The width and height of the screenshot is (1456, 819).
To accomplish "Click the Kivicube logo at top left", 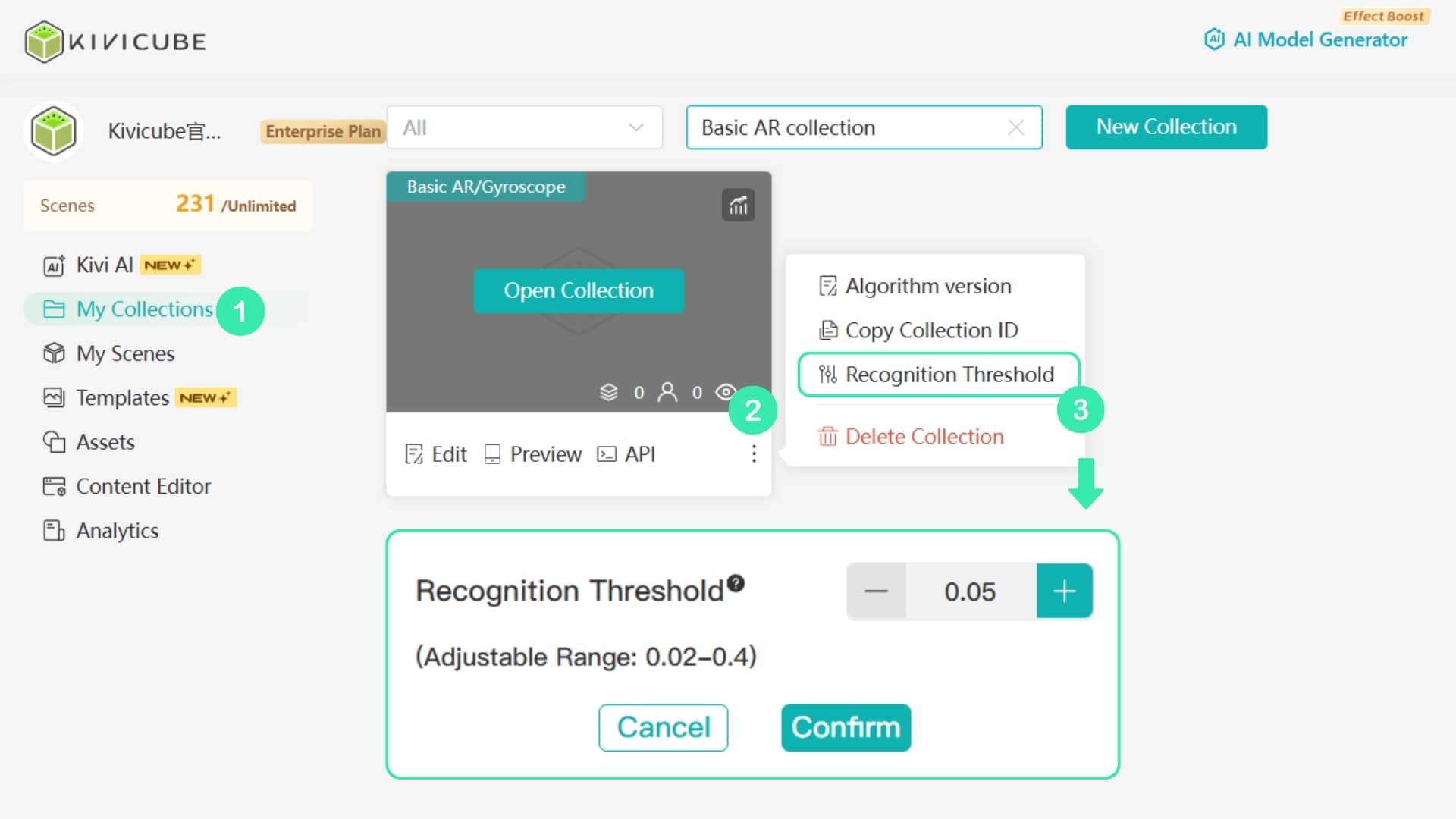I will (x=115, y=42).
